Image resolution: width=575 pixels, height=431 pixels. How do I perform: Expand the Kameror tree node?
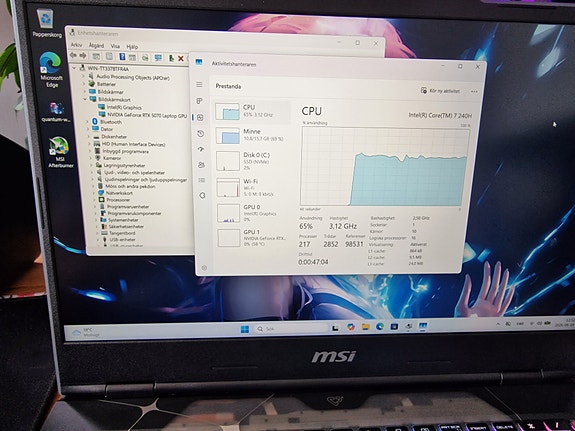(91, 158)
